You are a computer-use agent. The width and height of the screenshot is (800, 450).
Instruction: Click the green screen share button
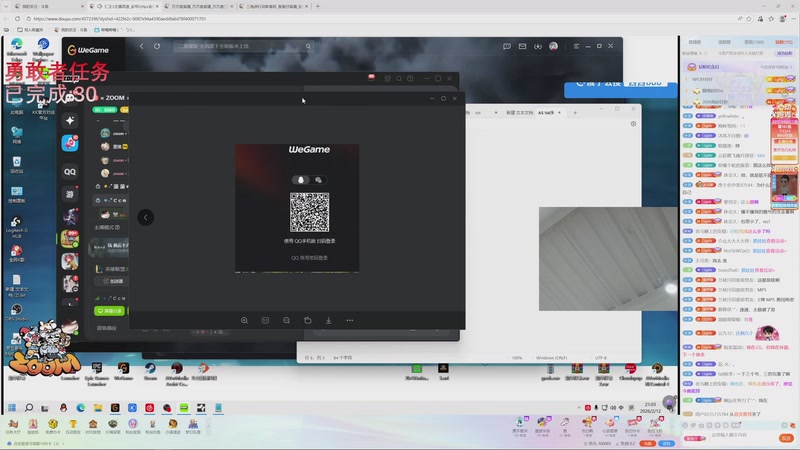109,310
